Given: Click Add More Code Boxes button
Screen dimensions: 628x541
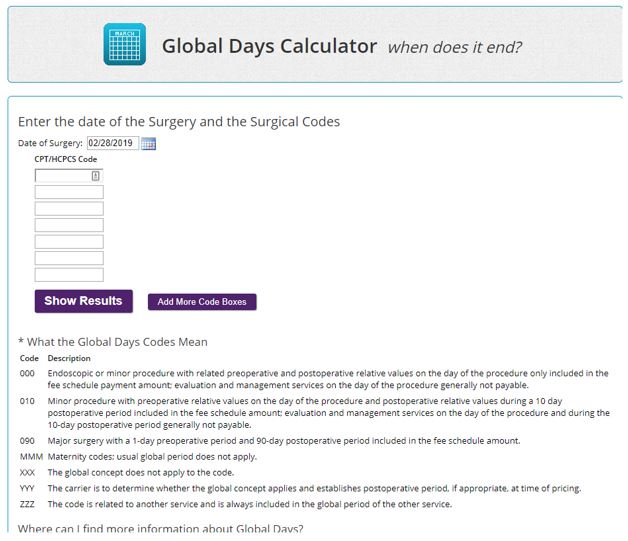Looking at the screenshot, I should 202,302.
